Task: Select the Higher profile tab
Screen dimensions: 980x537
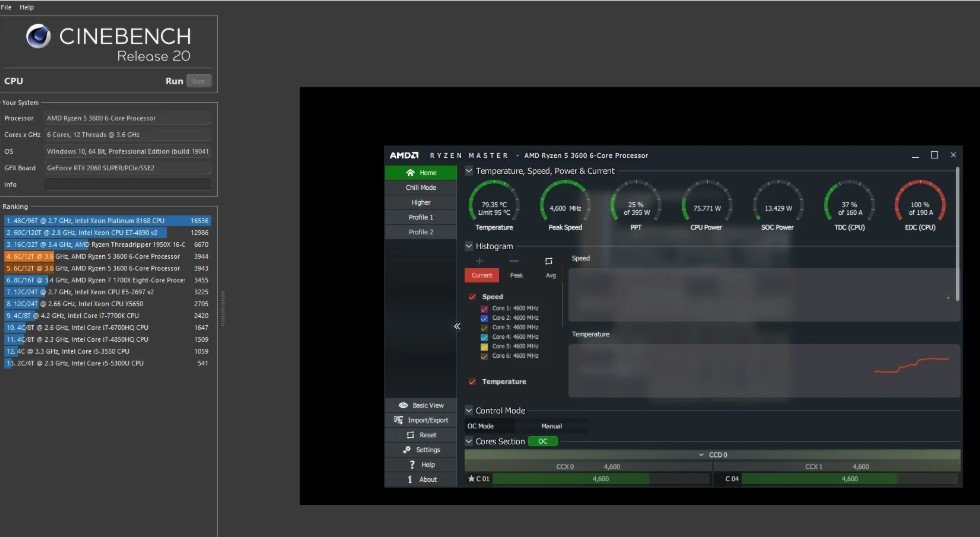Action: pos(421,203)
